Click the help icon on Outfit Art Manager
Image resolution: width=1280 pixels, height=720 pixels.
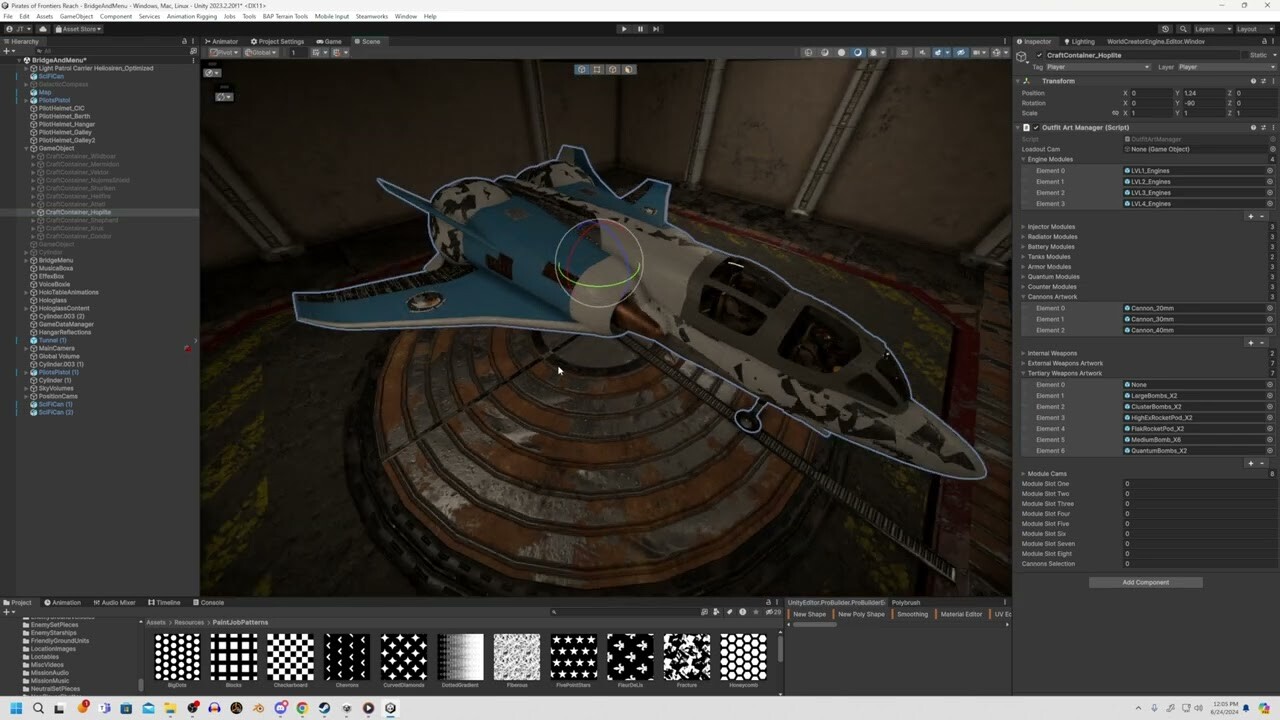click(1252, 127)
